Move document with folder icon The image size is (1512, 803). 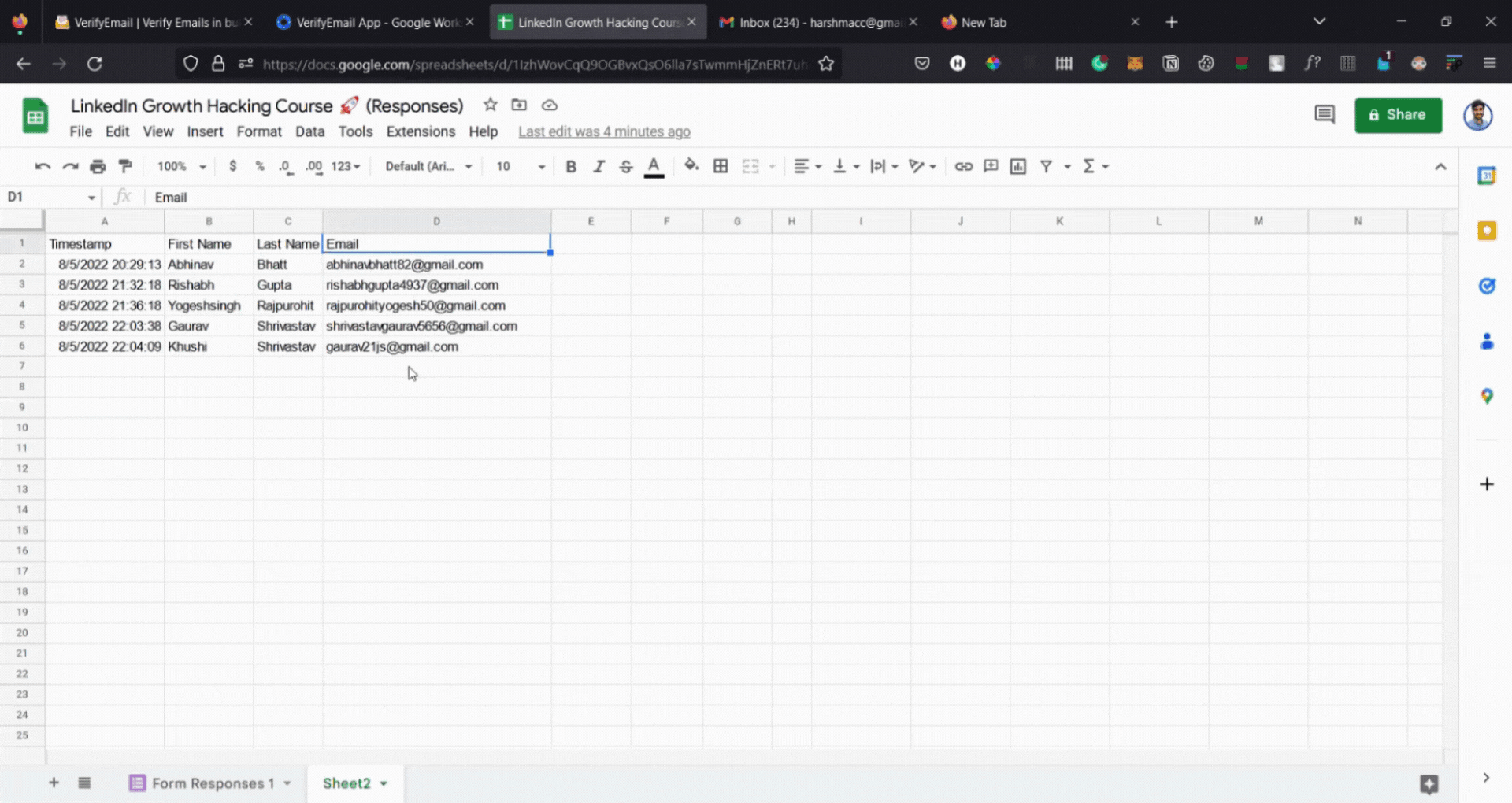(x=519, y=105)
